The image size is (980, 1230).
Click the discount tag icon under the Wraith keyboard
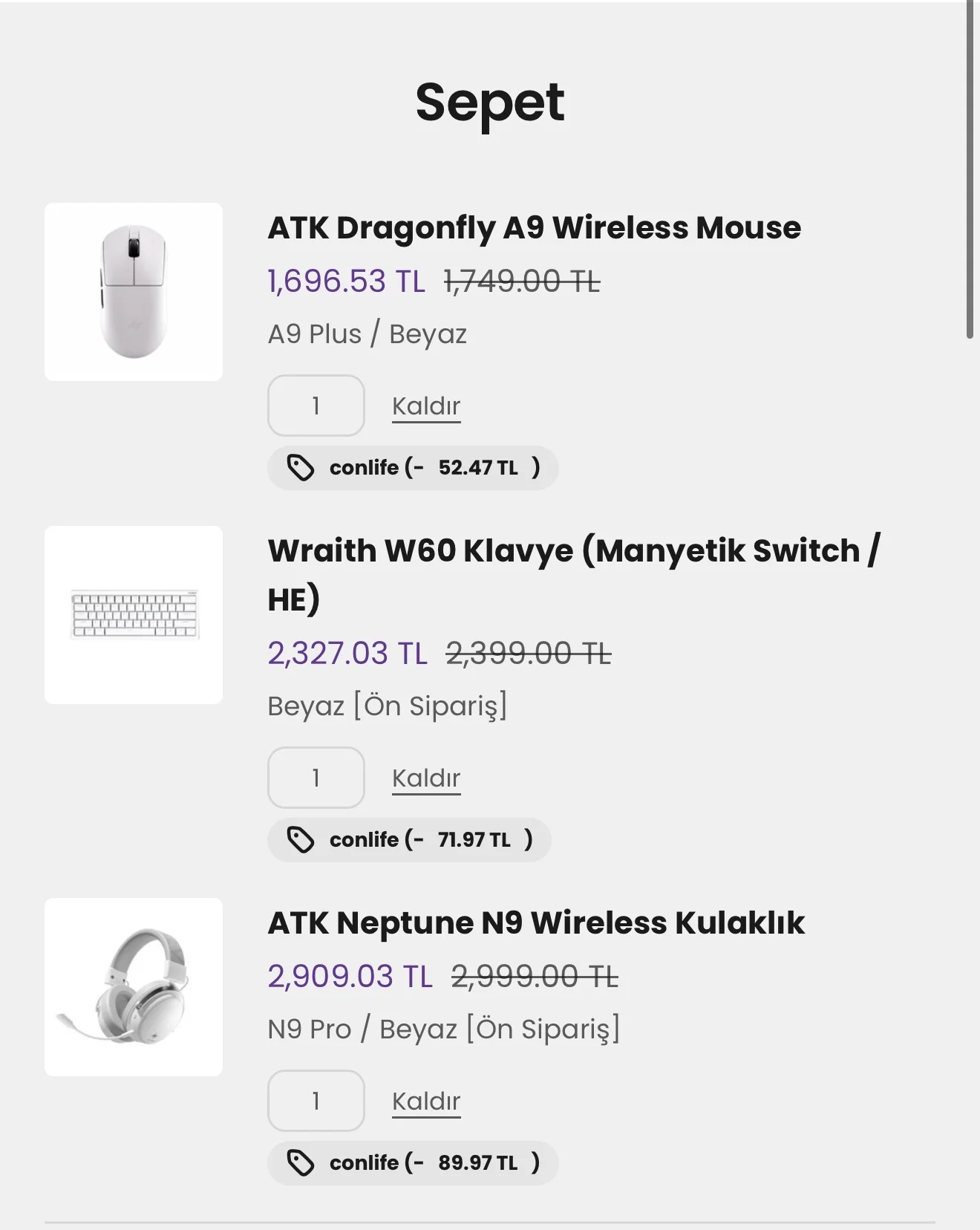click(x=301, y=840)
